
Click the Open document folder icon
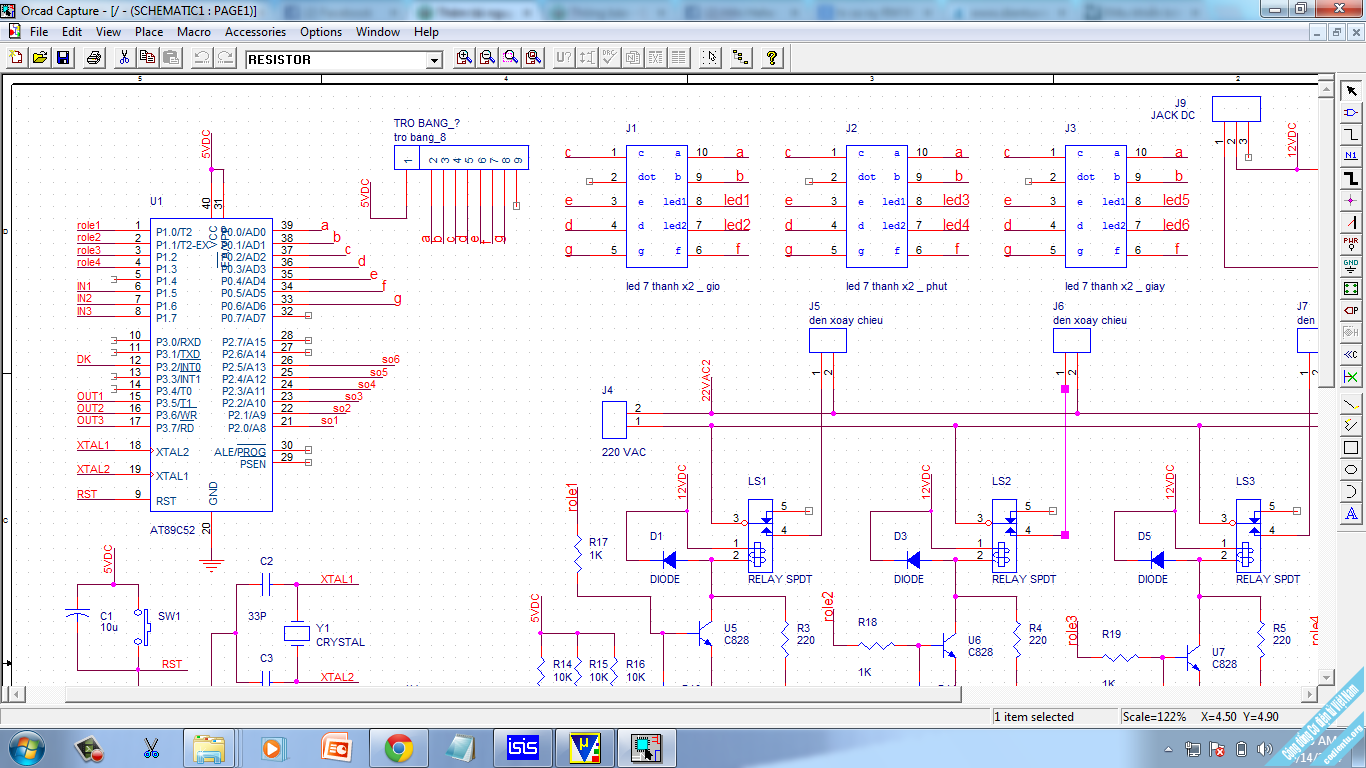click(x=39, y=58)
